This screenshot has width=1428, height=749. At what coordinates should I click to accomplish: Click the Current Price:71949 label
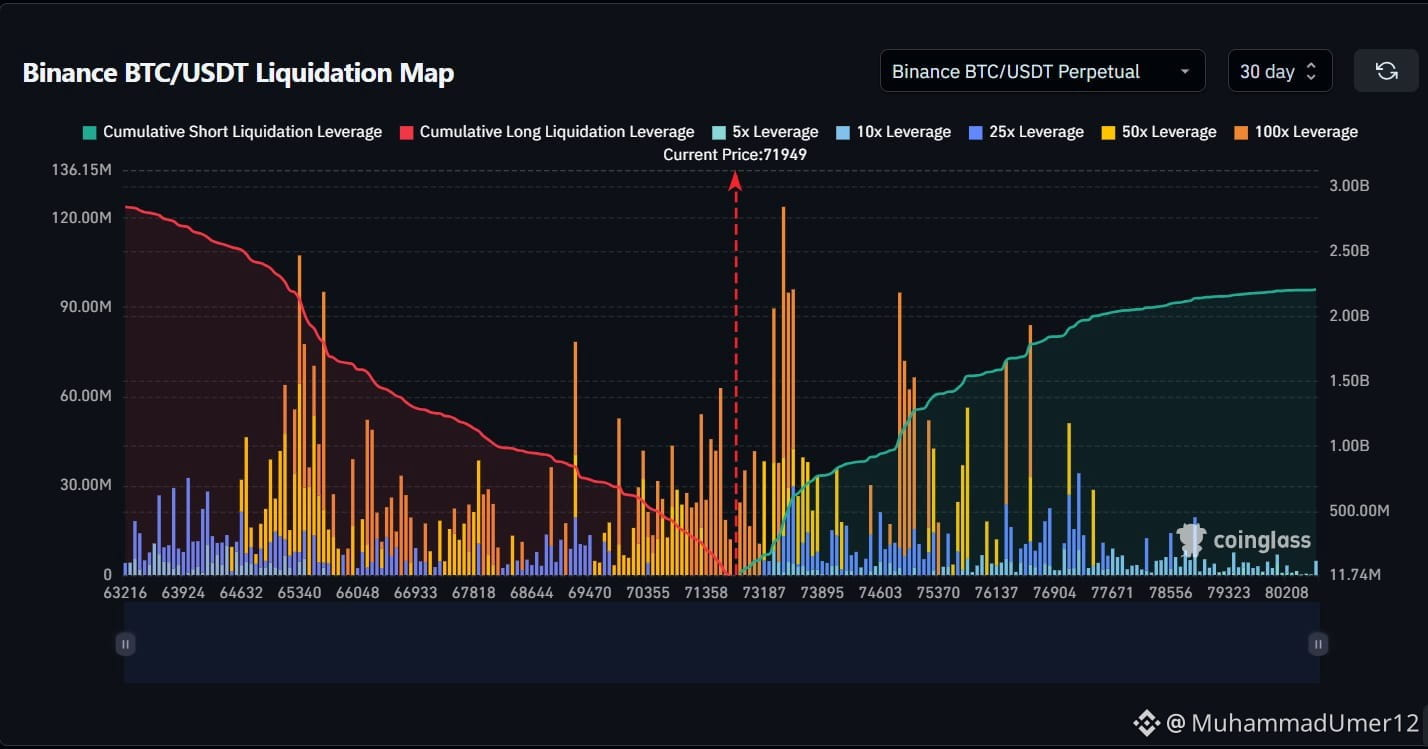point(735,155)
